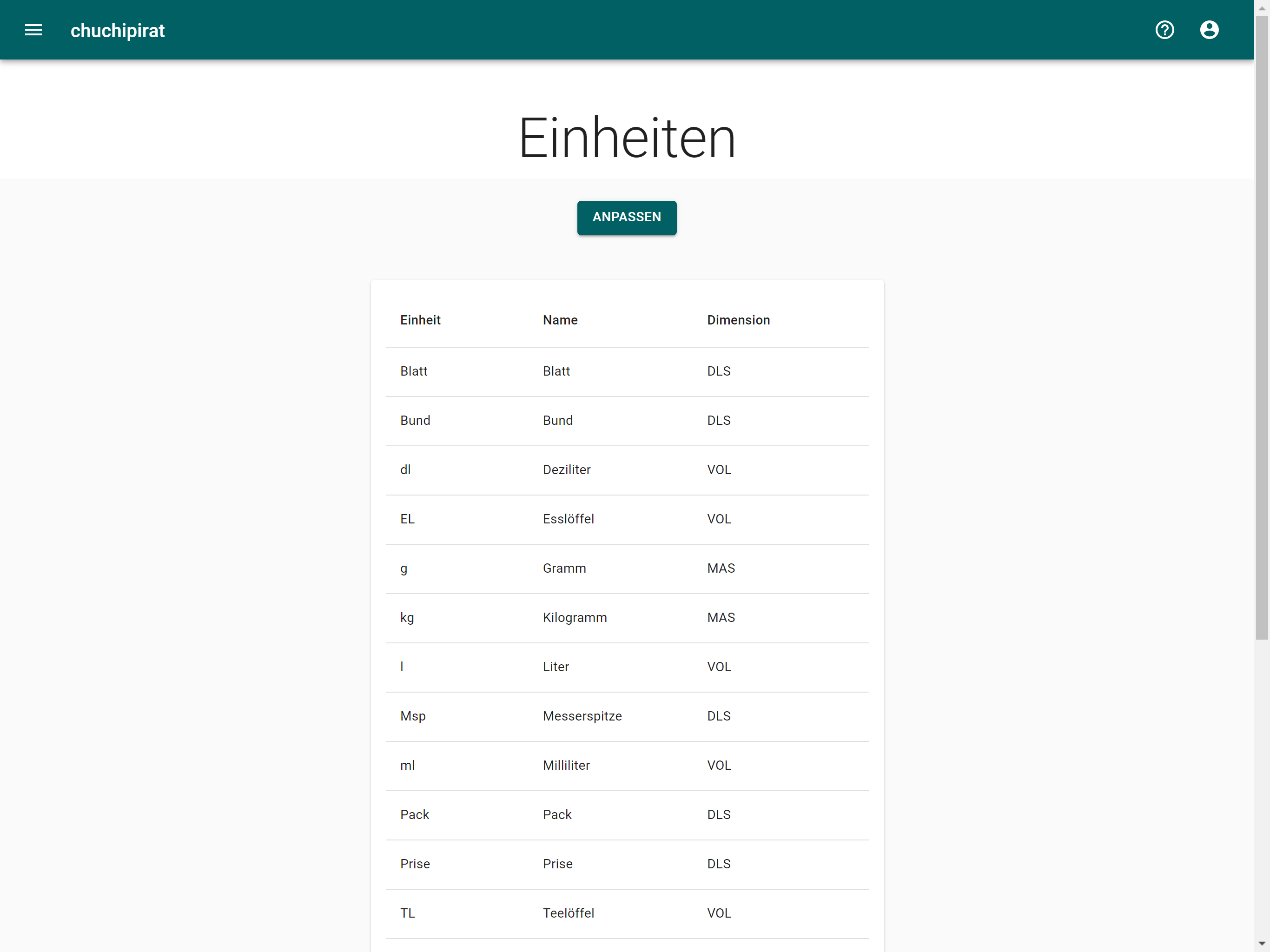Select the Milliliter name cell

(566, 766)
